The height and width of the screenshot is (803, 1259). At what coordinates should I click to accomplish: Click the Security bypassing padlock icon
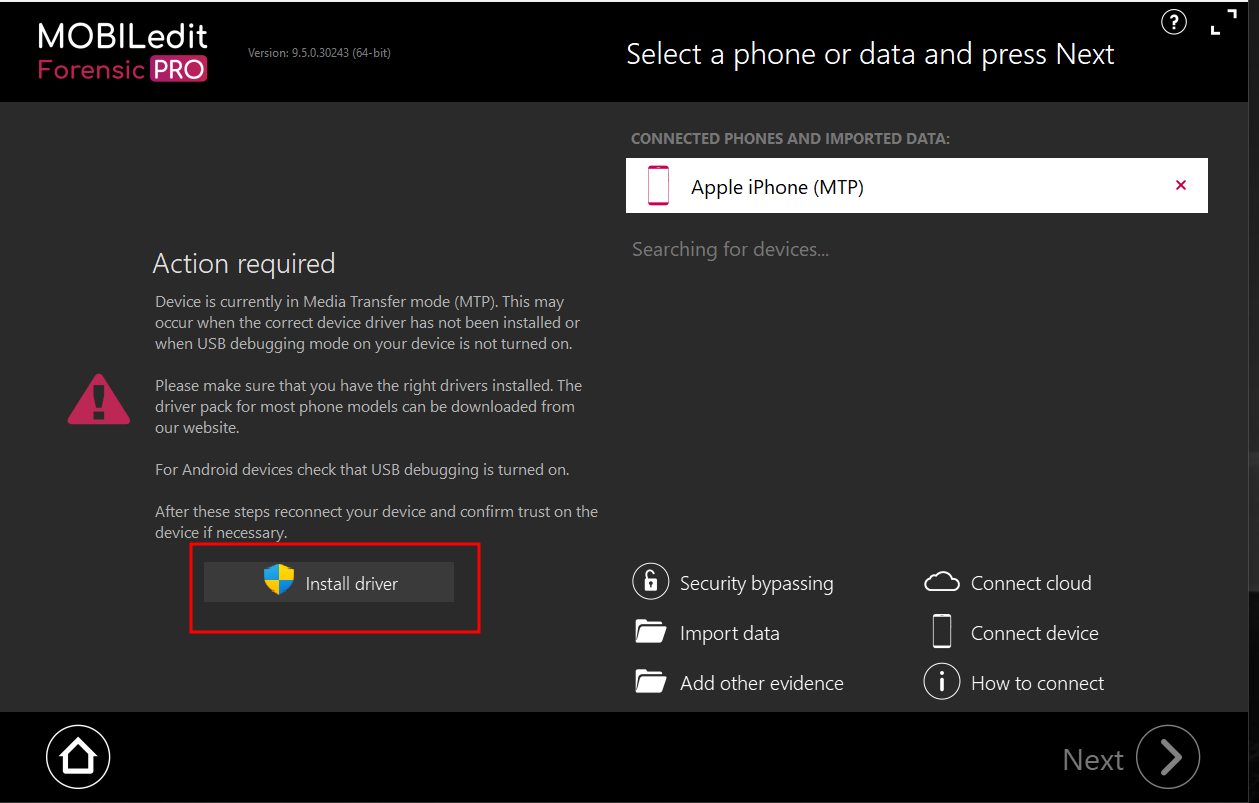pyautogui.click(x=651, y=581)
